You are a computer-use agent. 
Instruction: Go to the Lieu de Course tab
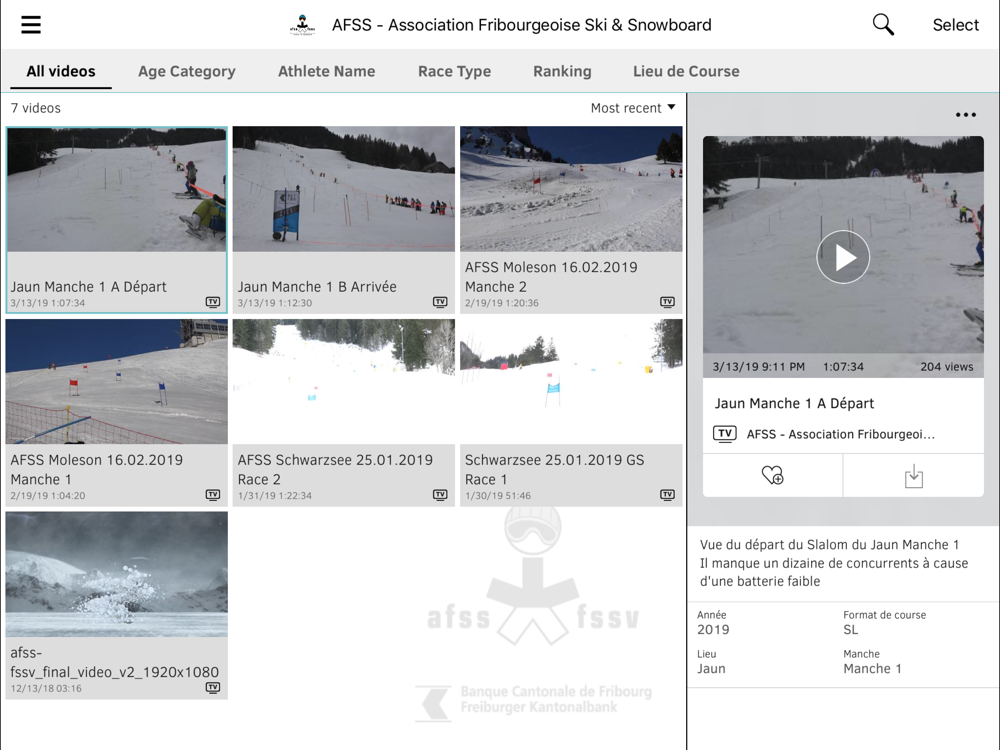pos(686,71)
